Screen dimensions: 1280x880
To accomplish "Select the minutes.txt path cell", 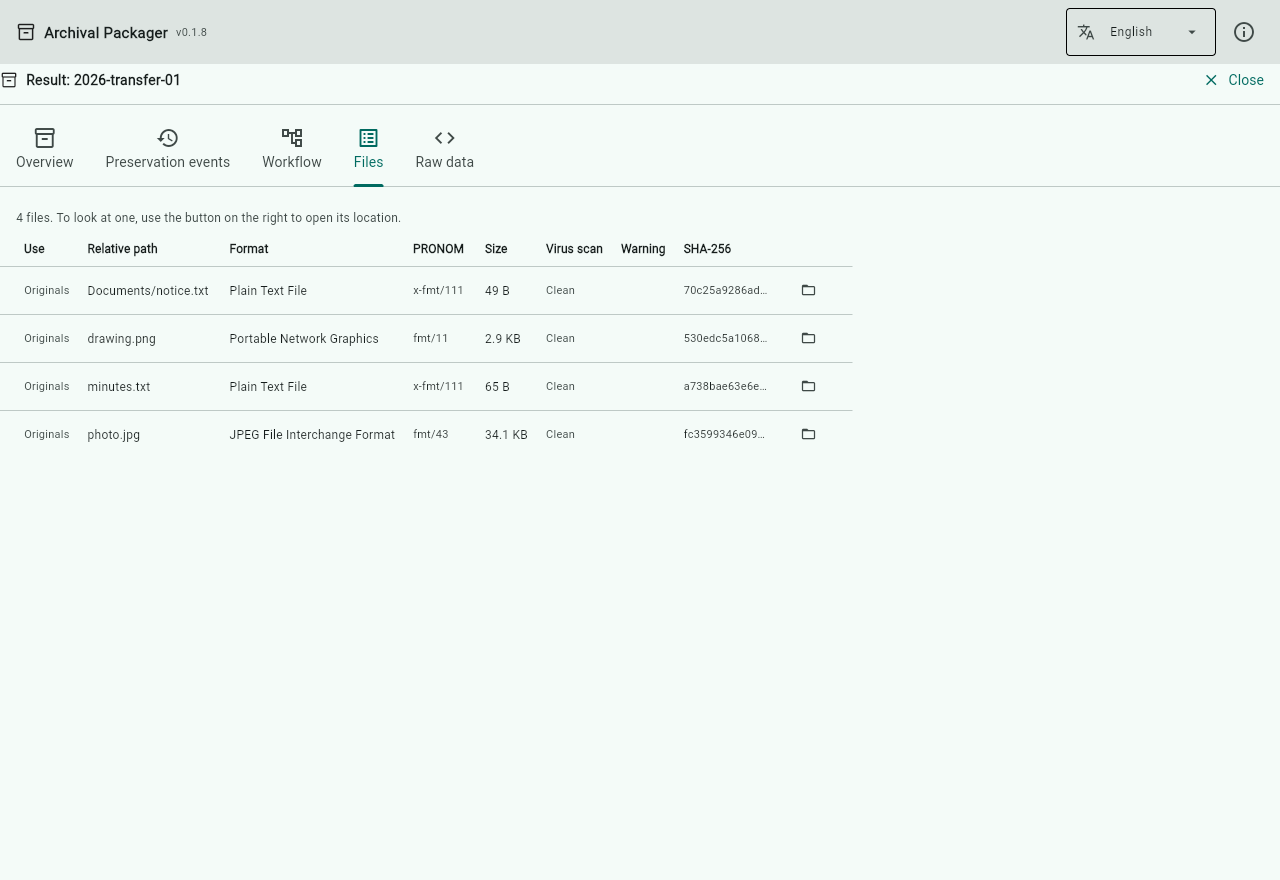I will point(119,387).
